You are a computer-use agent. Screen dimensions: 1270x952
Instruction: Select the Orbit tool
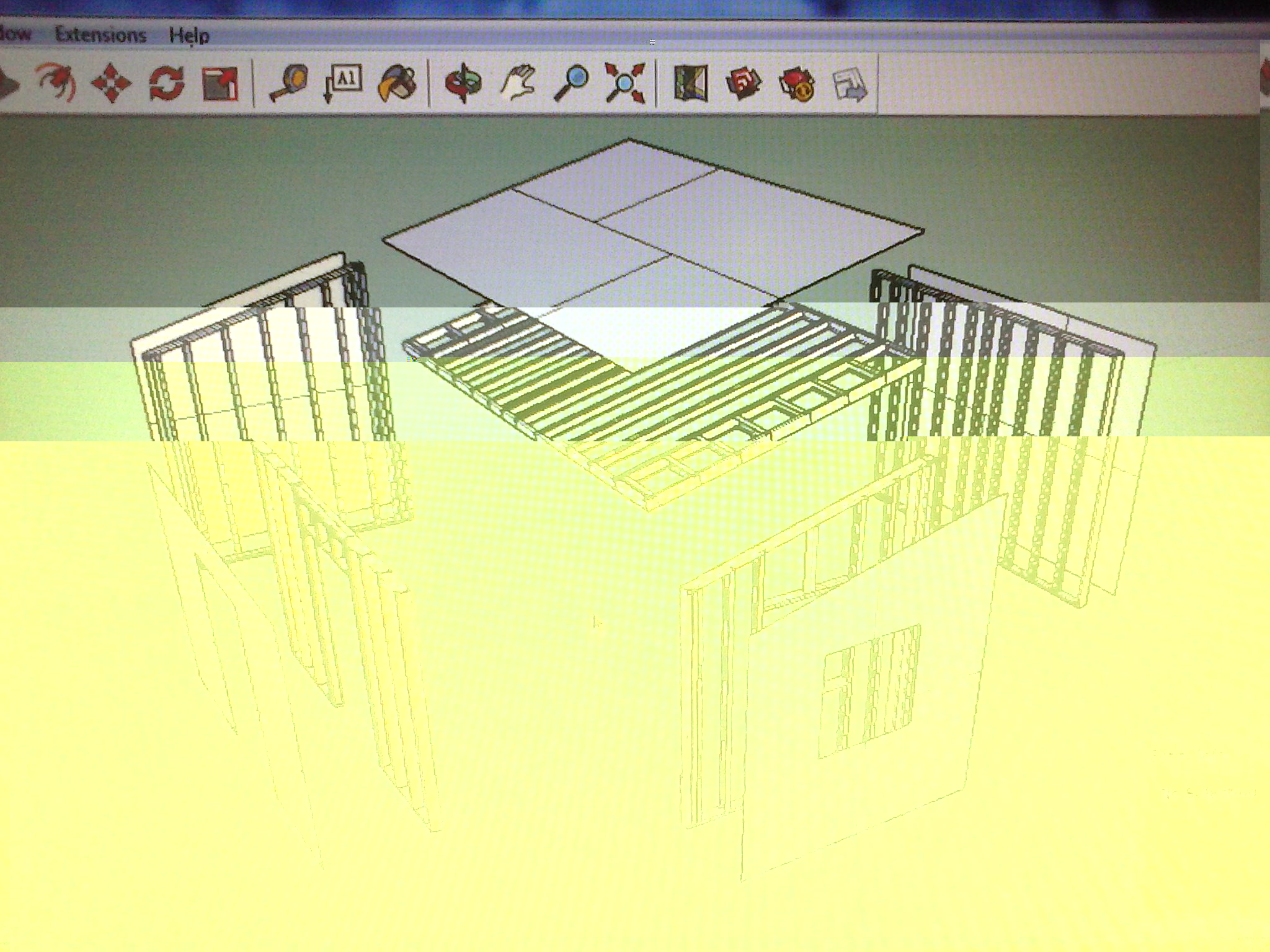[463, 84]
